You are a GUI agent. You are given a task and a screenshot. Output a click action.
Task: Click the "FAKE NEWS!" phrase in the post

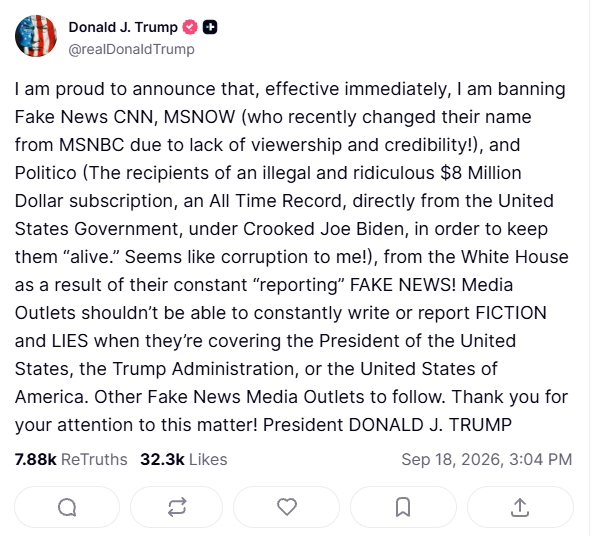tap(403, 285)
